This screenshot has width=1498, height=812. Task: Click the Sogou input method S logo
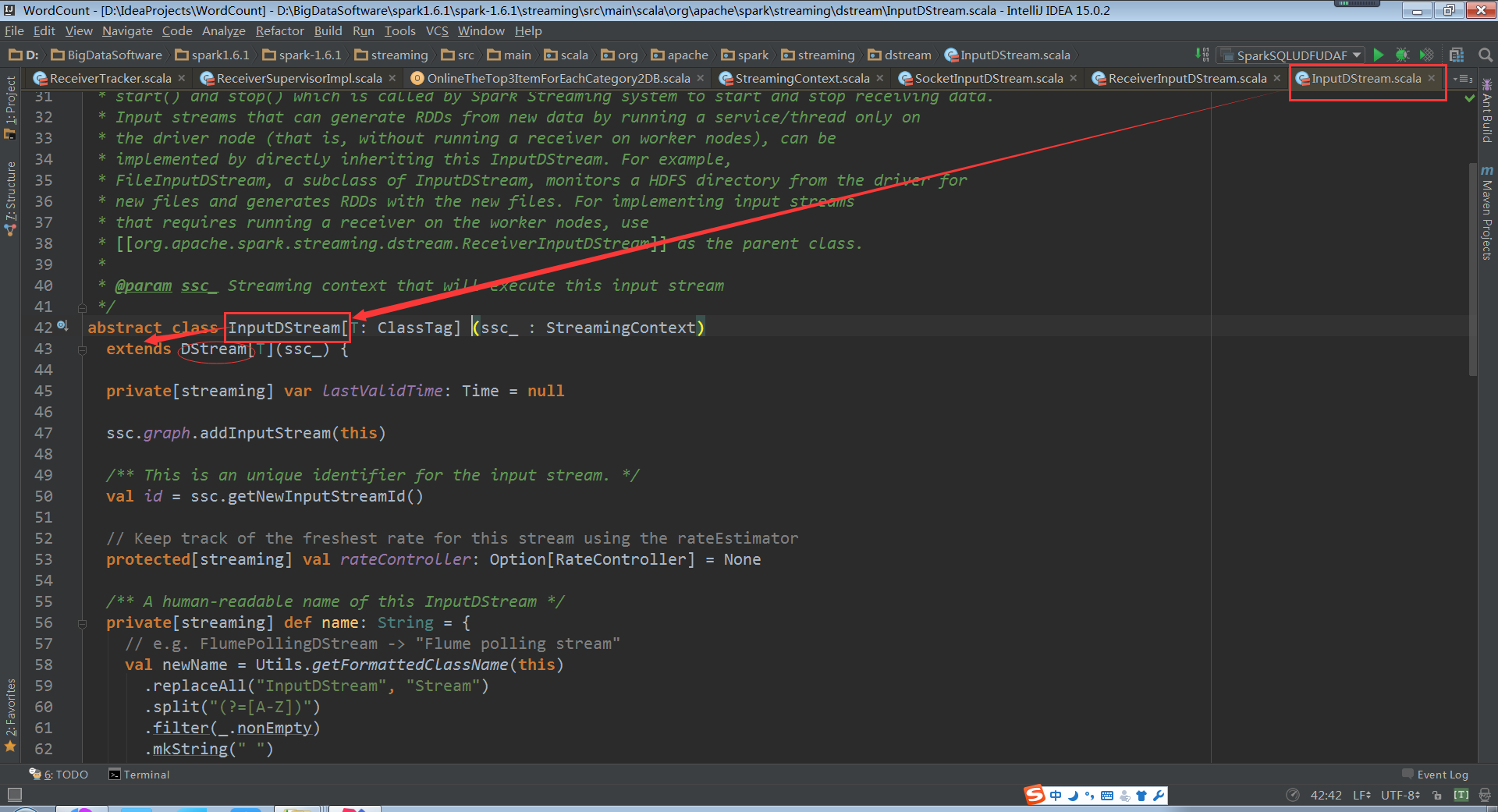tap(1035, 795)
